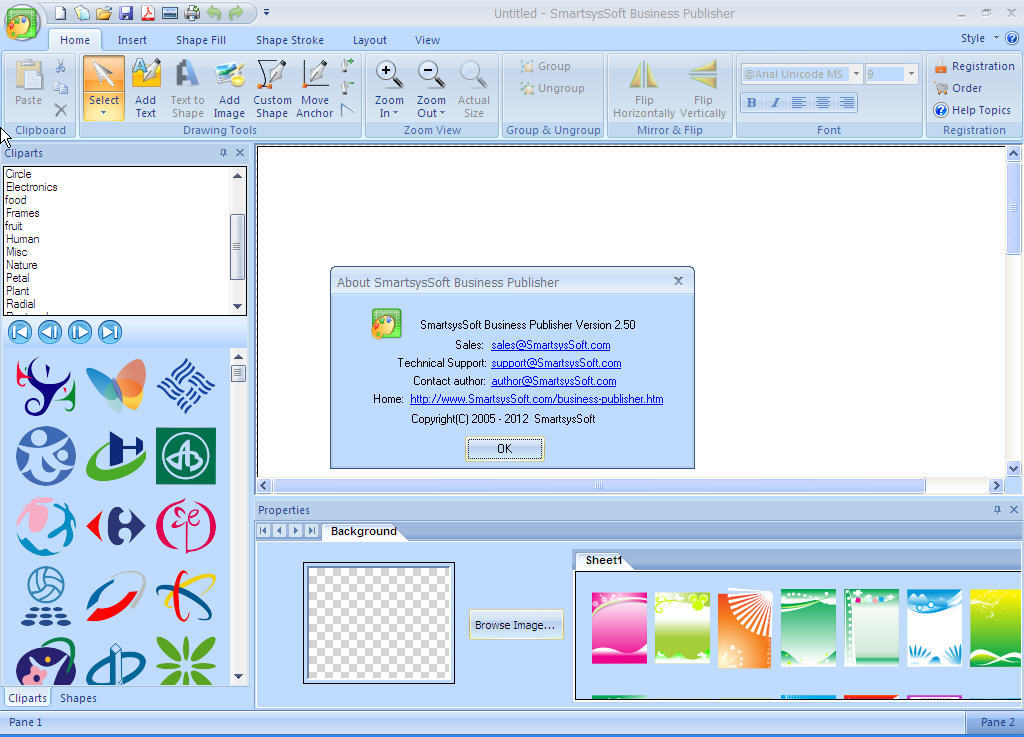Screen dimensions: 1024x737
Task: Switch to the Layout tab
Action: (x=370, y=40)
